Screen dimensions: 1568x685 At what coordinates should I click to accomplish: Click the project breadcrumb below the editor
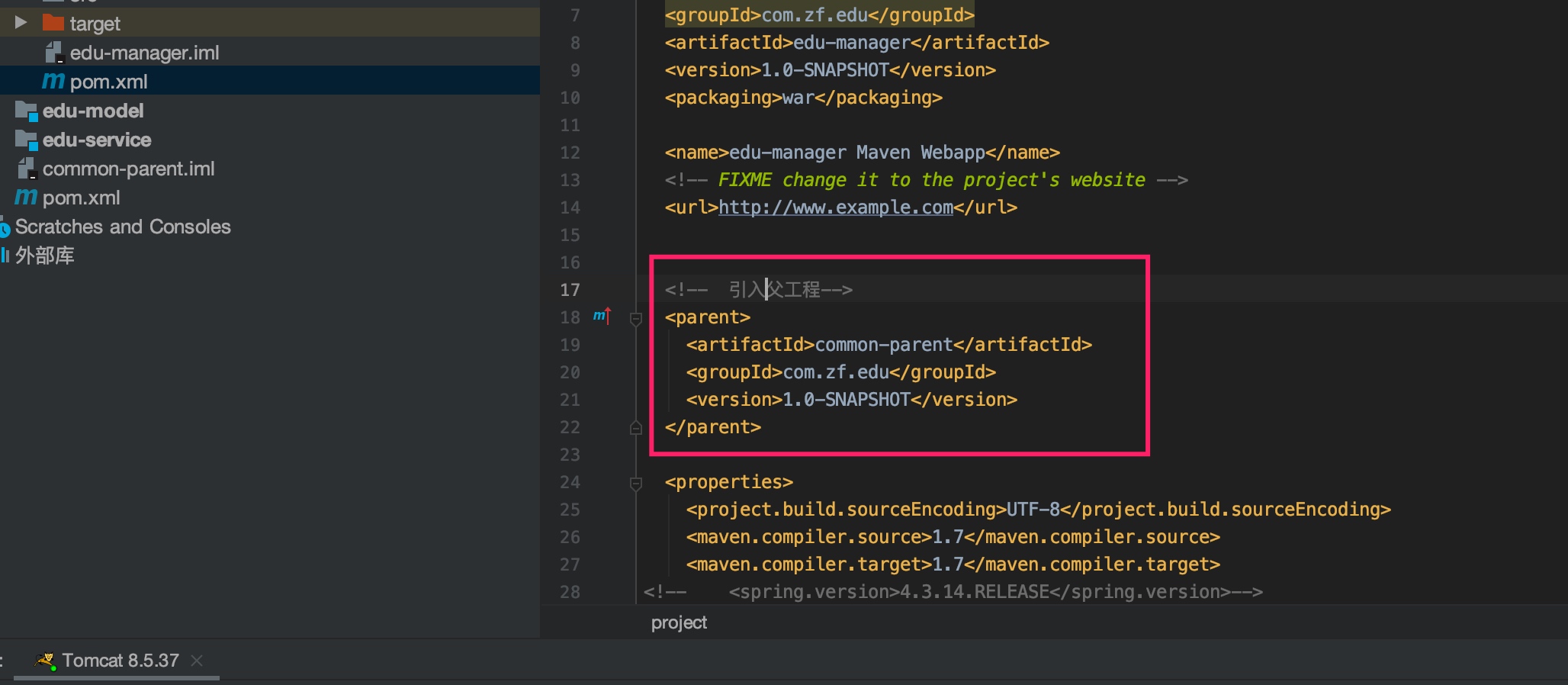click(x=679, y=622)
